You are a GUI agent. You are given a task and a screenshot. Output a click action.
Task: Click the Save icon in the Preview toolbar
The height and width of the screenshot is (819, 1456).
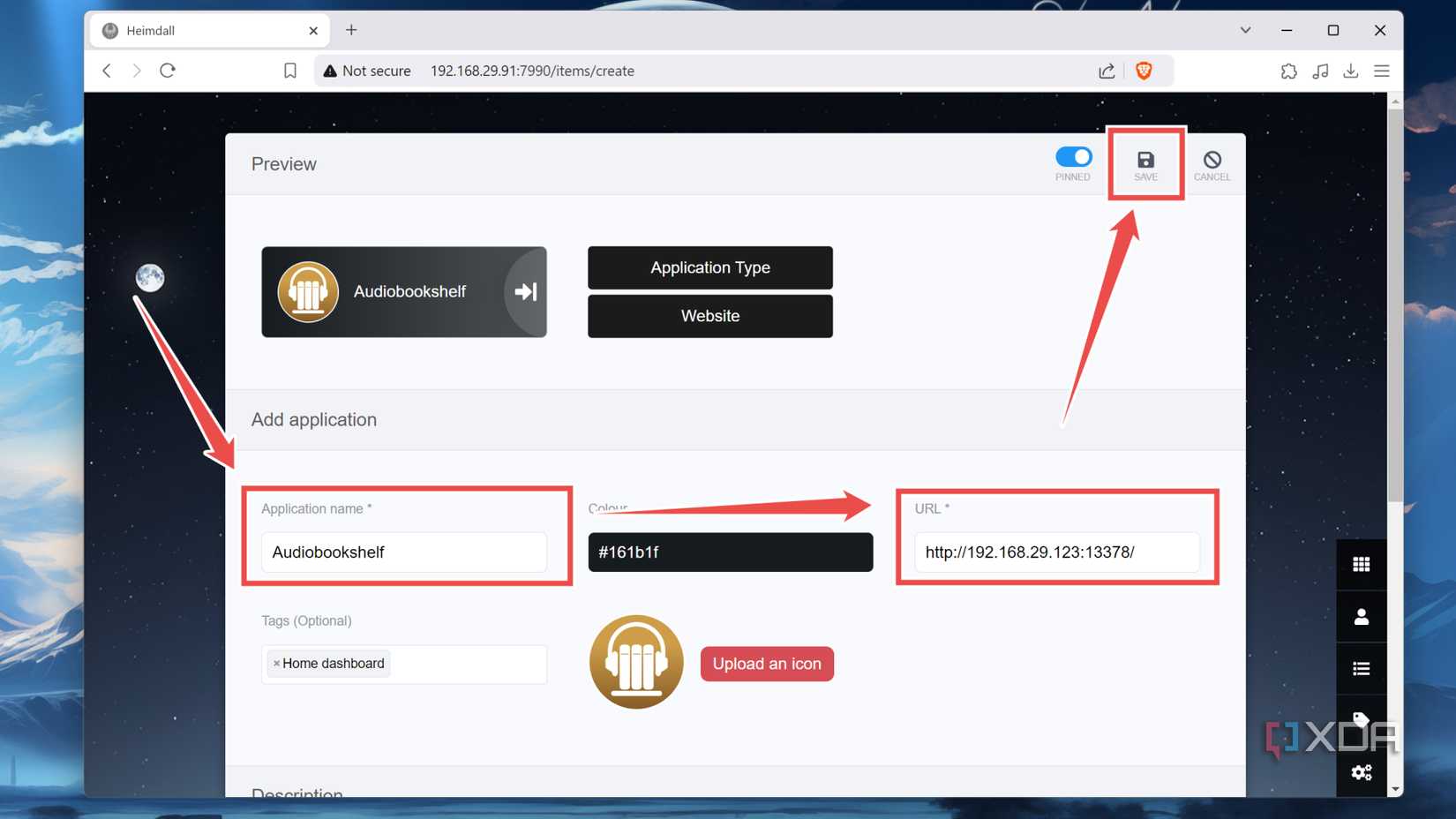point(1145,163)
